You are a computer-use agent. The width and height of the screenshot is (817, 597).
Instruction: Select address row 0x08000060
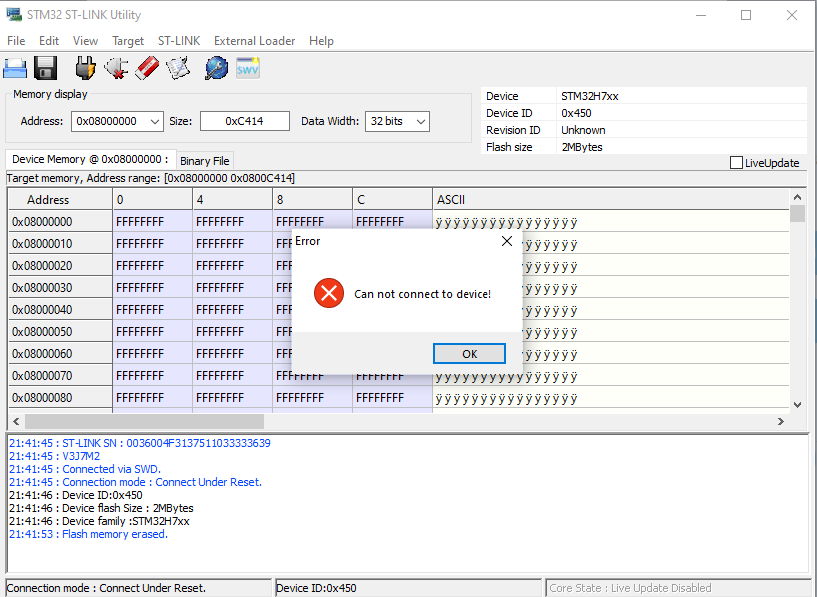pos(60,353)
